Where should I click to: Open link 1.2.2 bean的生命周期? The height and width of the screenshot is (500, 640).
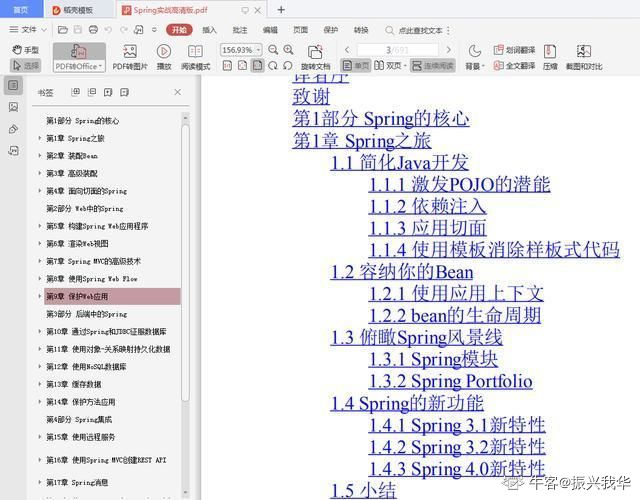455,316
